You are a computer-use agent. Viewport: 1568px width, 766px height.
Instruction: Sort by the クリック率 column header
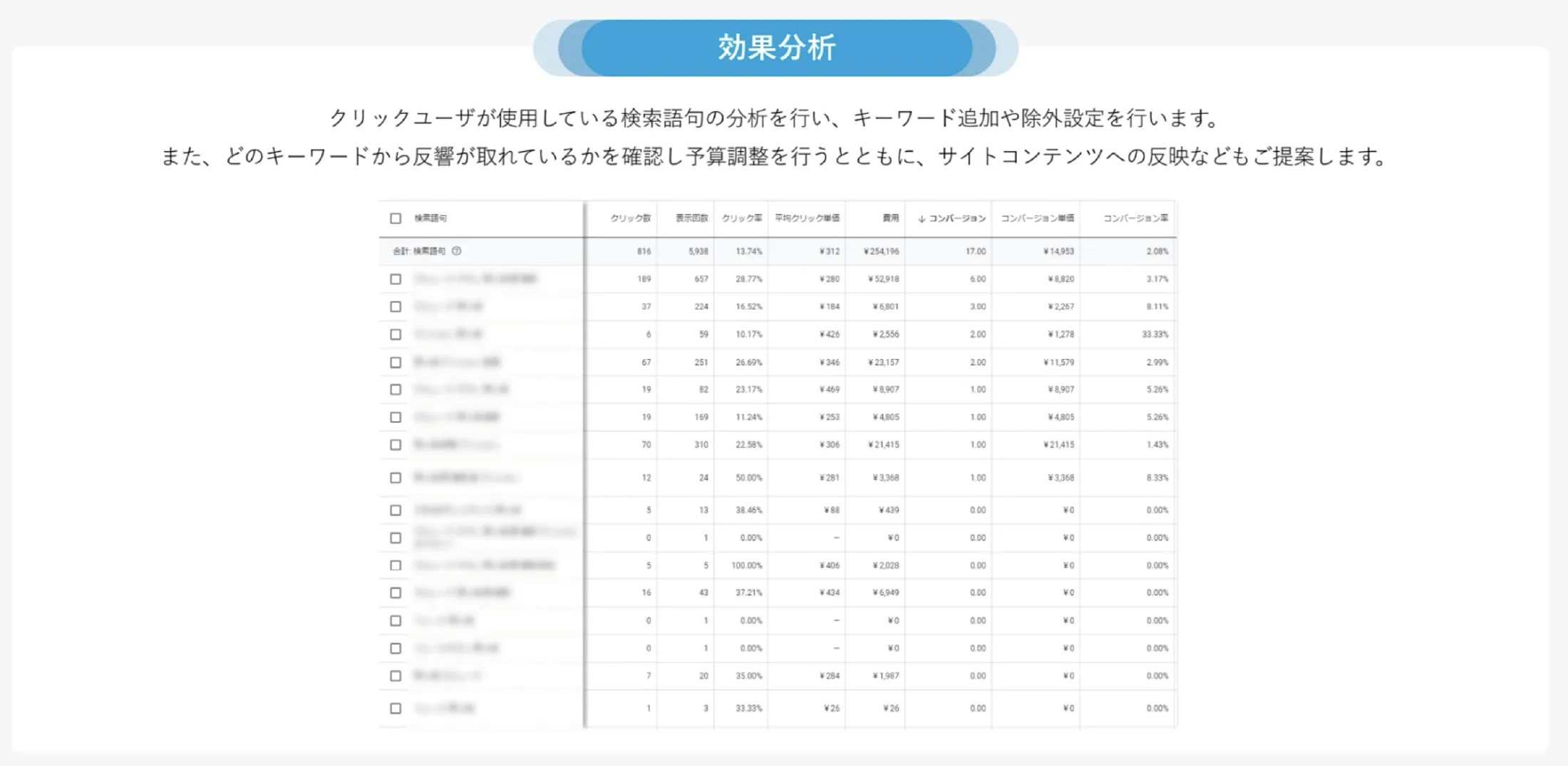pos(741,218)
